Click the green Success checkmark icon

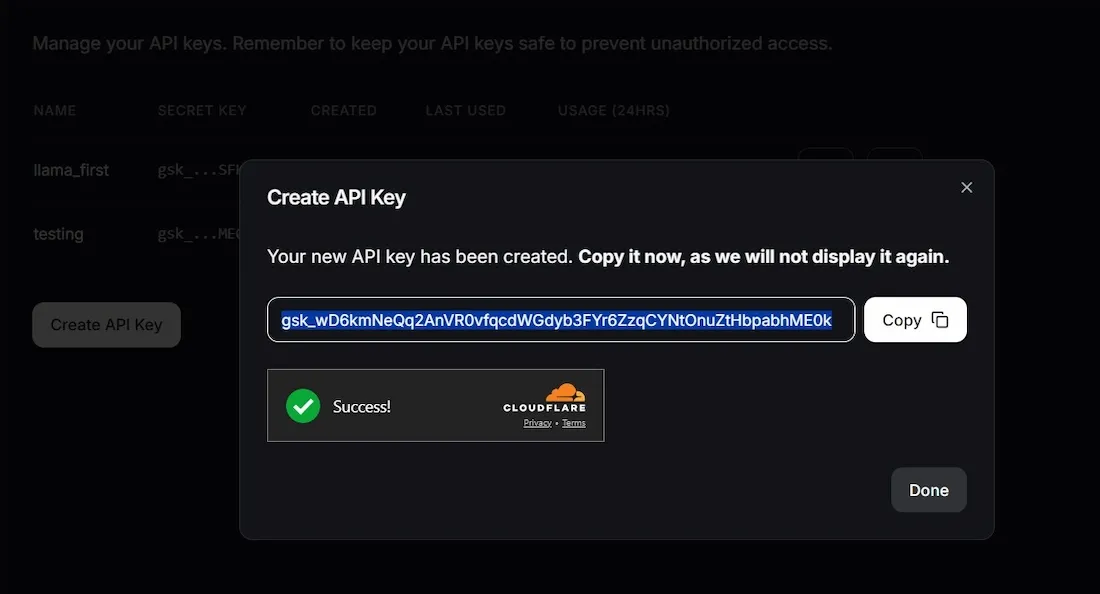pyautogui.click(x=303, y=406)
